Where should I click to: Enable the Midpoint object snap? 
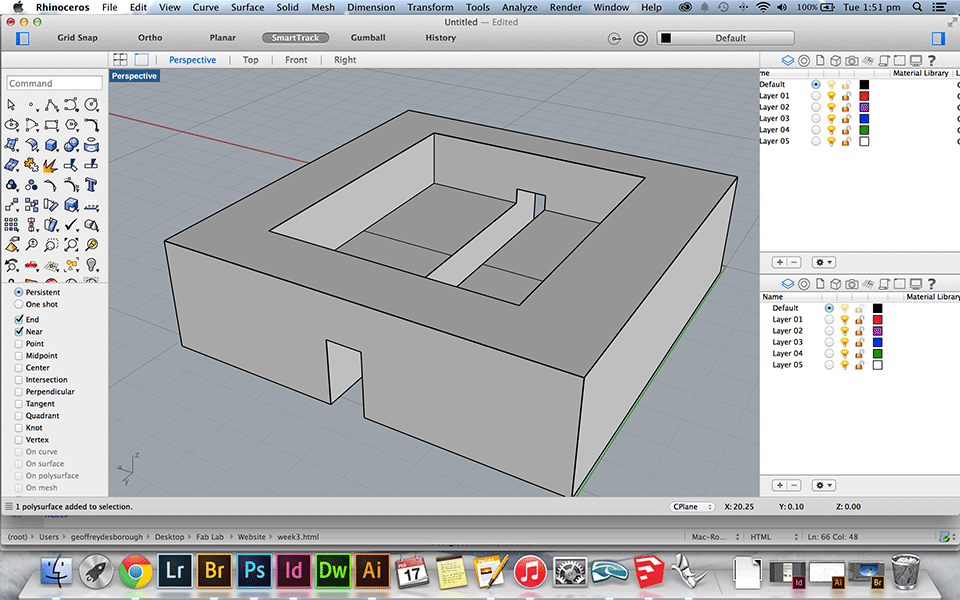pos(19,356)
